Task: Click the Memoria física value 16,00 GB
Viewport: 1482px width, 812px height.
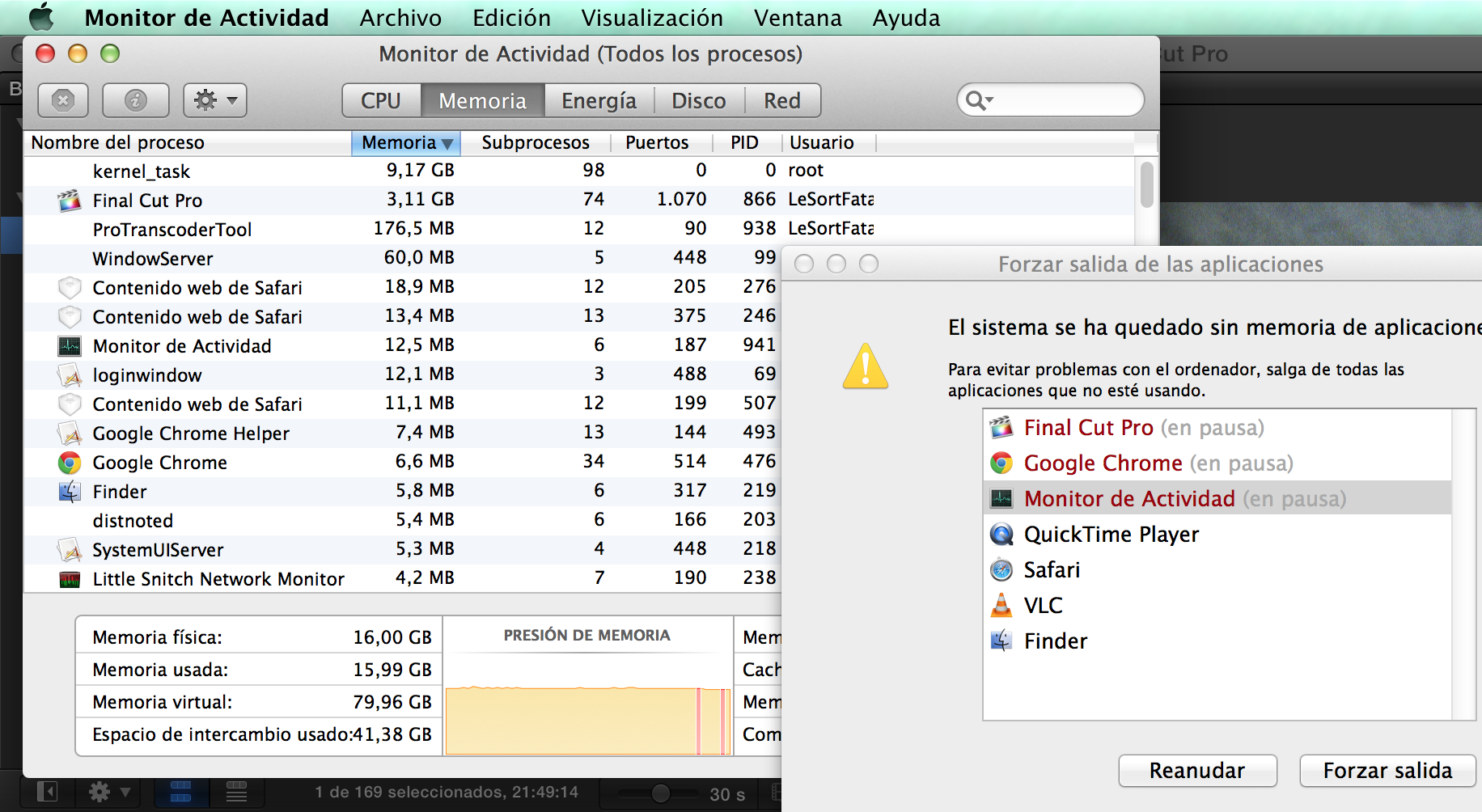Action: click(x=392, y=637)
